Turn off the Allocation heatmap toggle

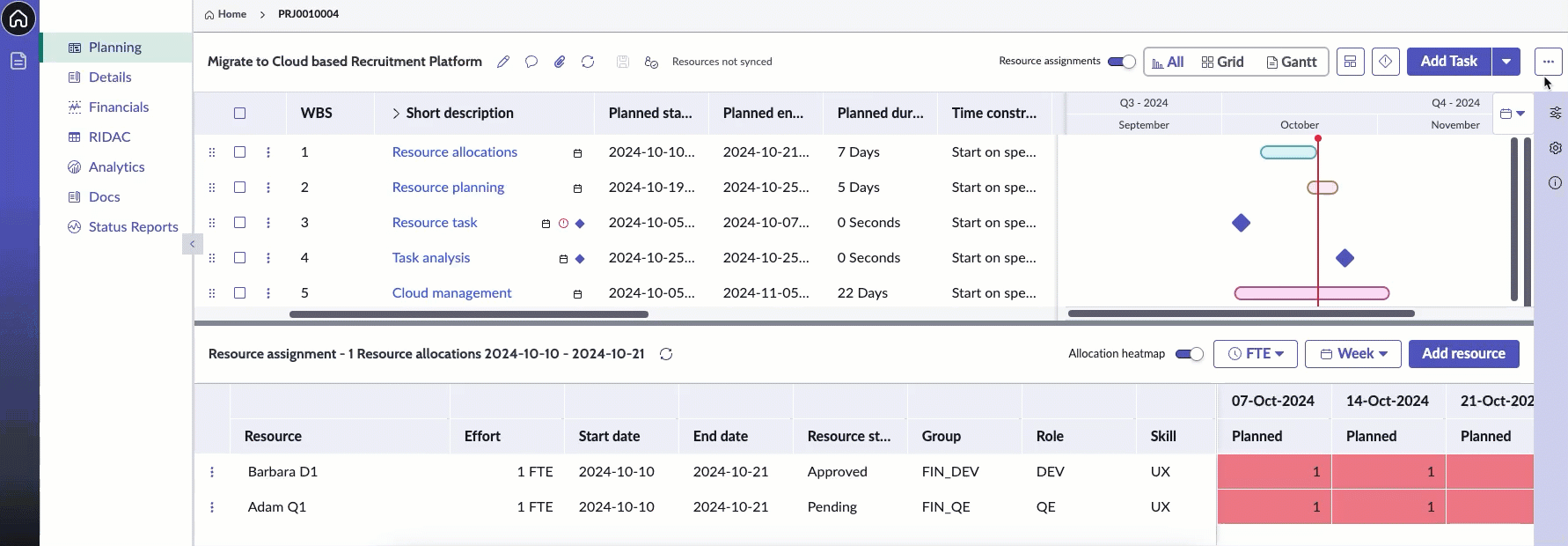(x=1190, y=354)
